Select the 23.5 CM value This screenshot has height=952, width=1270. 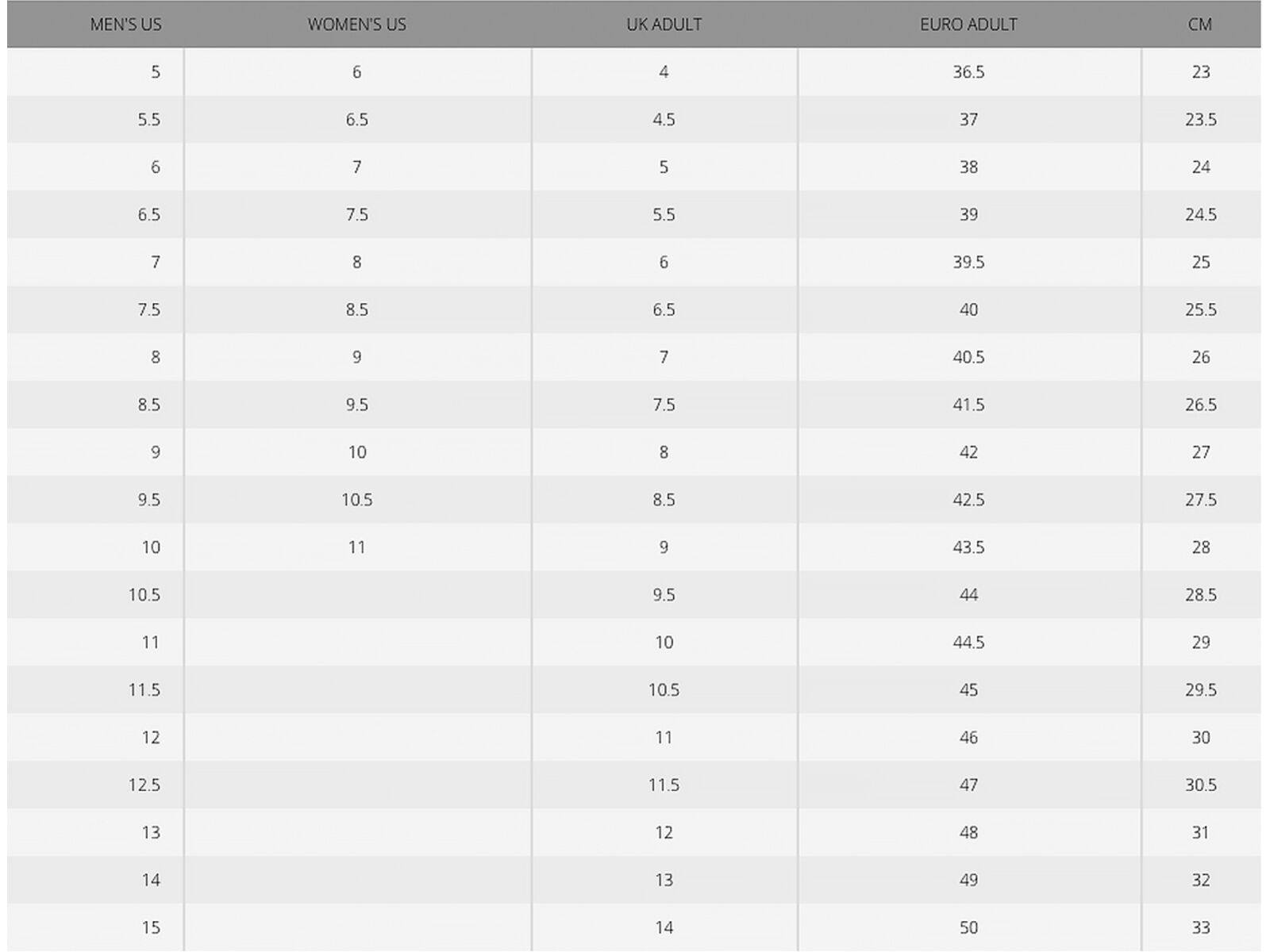point(1201,120)
